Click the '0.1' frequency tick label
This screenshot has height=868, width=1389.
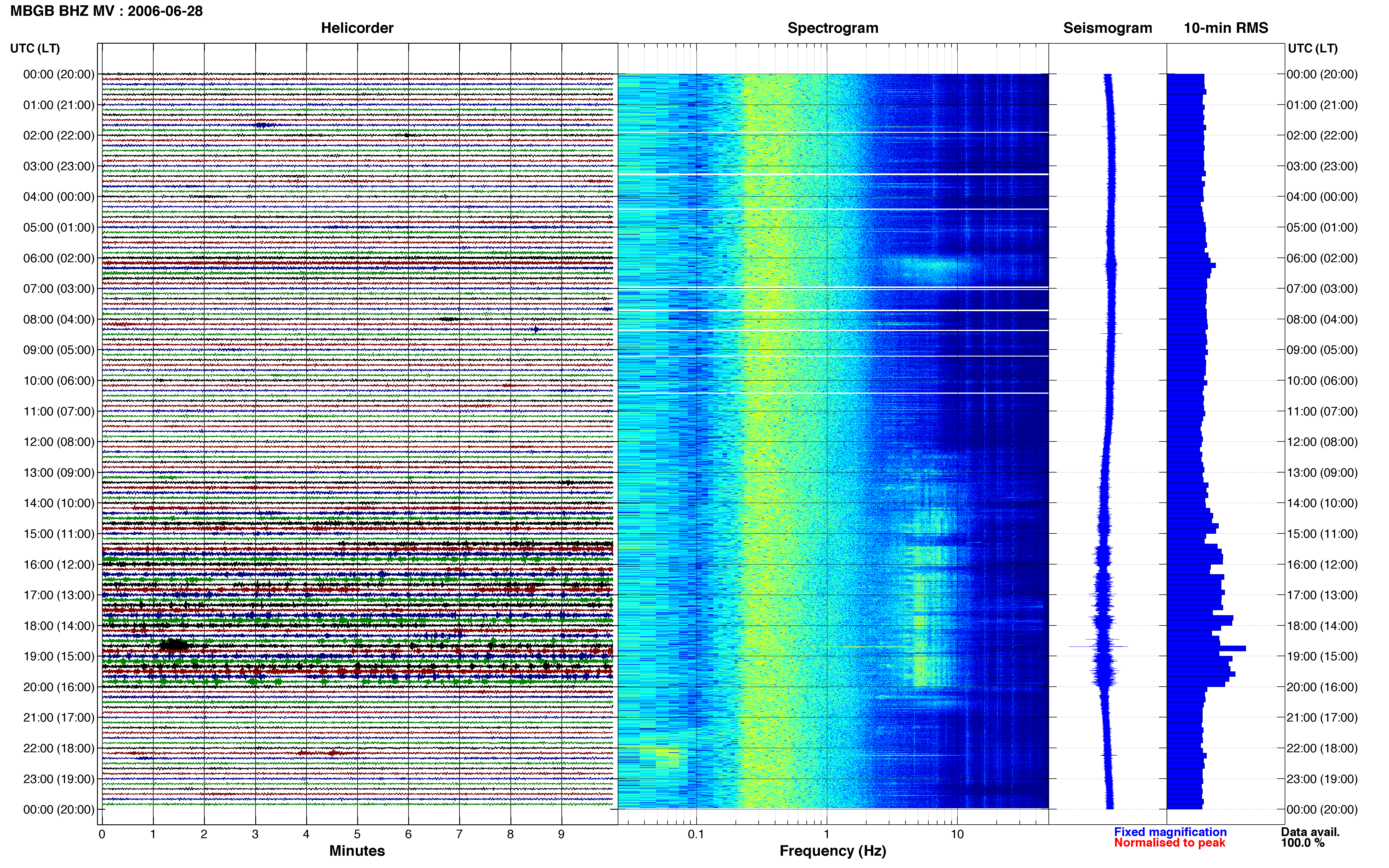coord(696,834)
